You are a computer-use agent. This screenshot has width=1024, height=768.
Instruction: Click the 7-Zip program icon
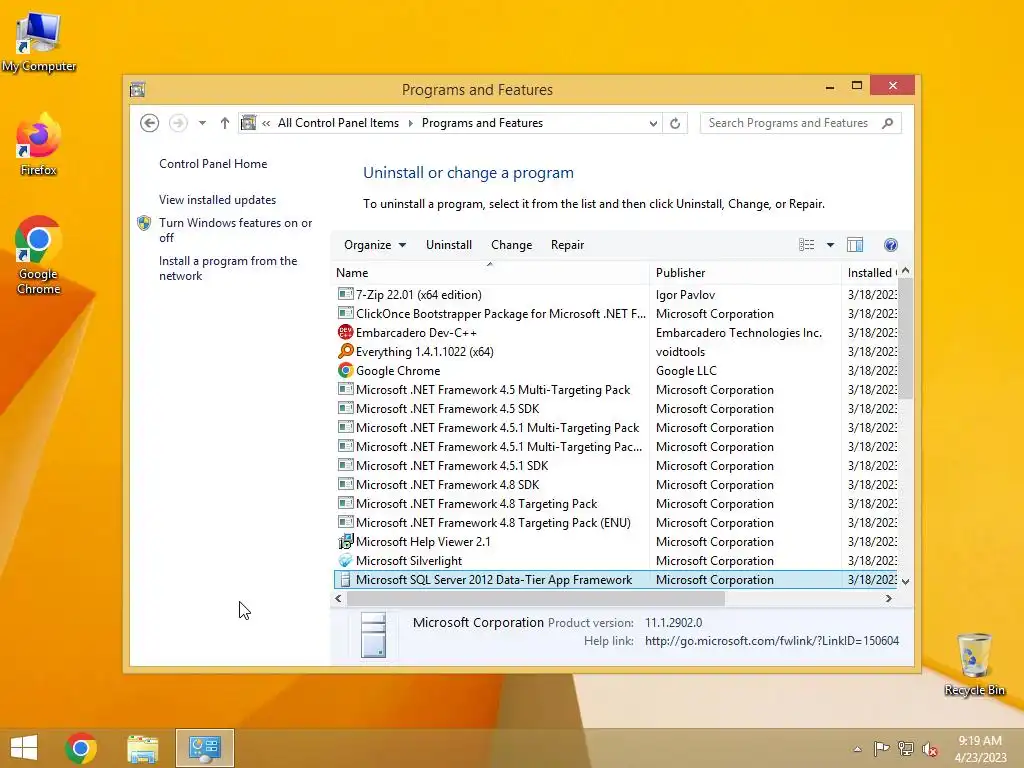tap(345, 295)
